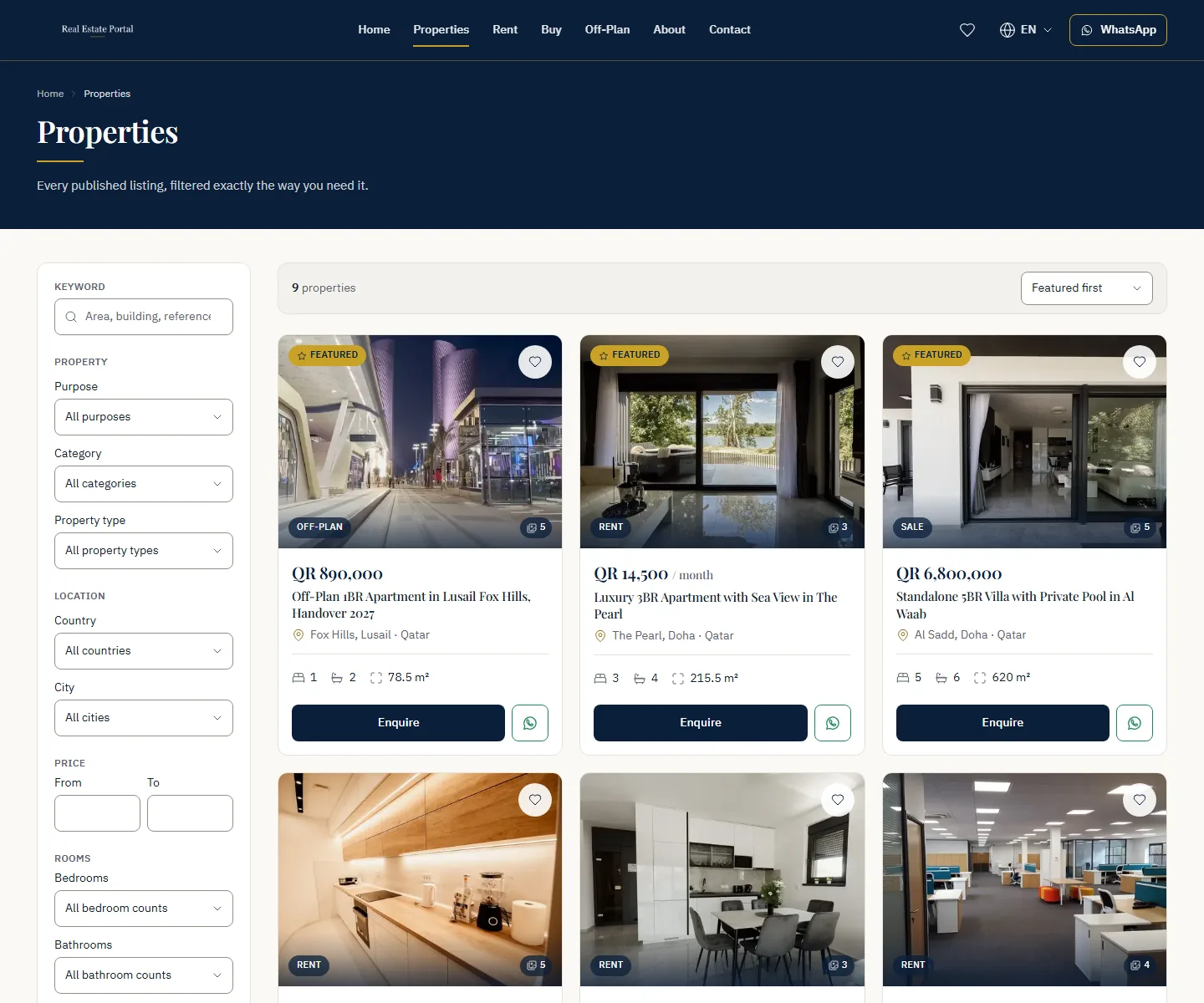This screenshot has height=1003, width=1204.
Task: Open the Contact page
Action: 730,29
